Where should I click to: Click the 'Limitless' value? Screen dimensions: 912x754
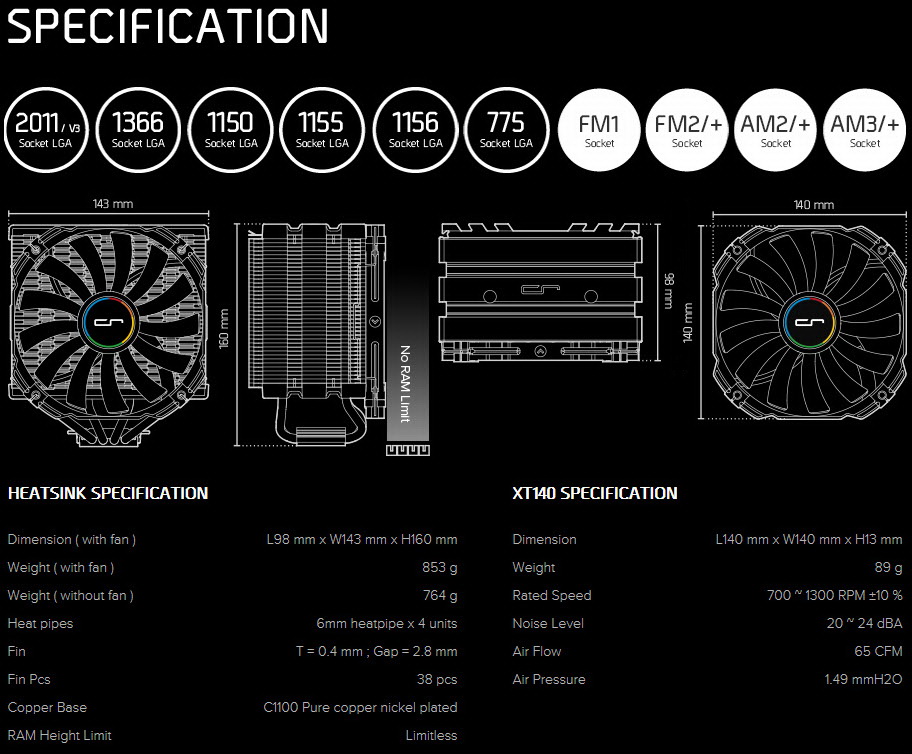pyautogui.click(x=432, y=735)
